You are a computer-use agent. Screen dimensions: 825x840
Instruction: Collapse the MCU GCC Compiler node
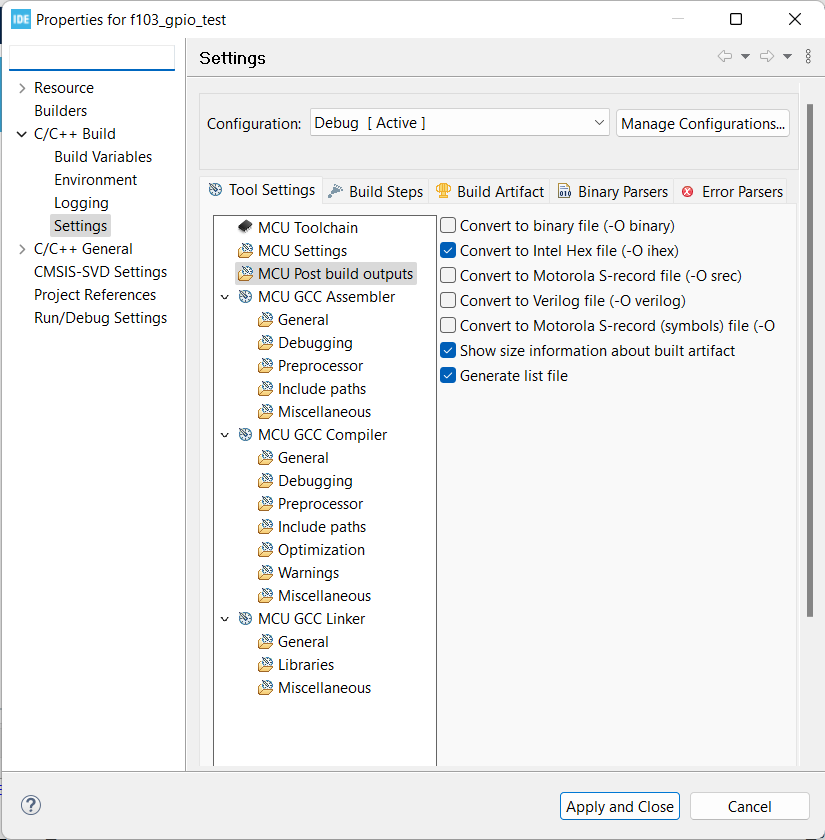(x=225, y=435)
